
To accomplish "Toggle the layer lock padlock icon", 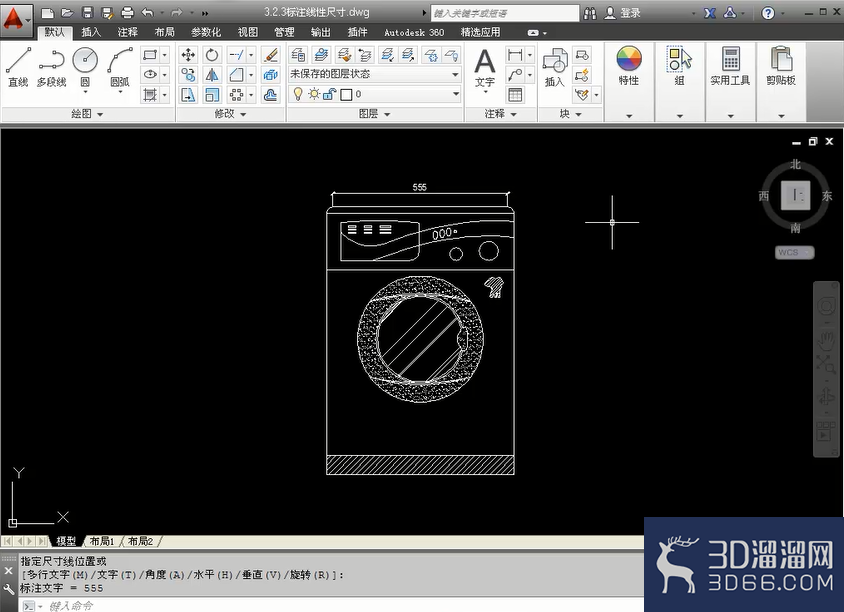I will pyautogui.click(x=329, y=94).
